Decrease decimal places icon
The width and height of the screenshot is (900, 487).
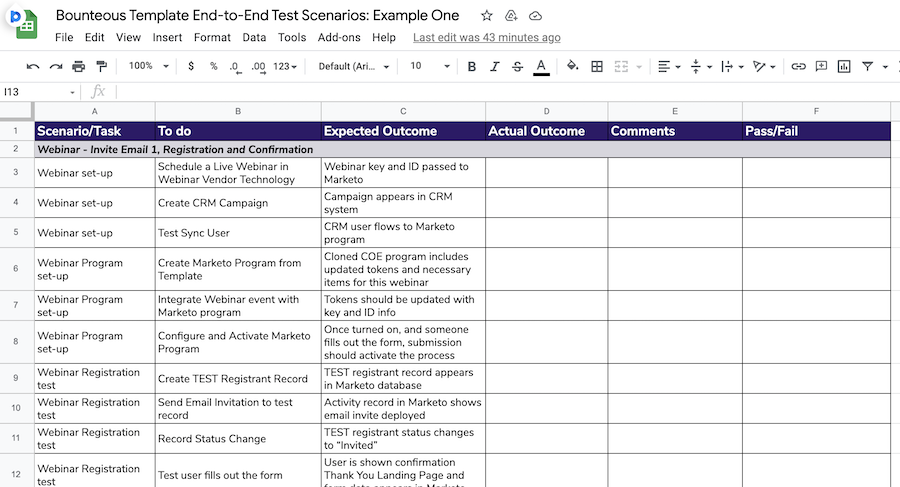[235, 67]
